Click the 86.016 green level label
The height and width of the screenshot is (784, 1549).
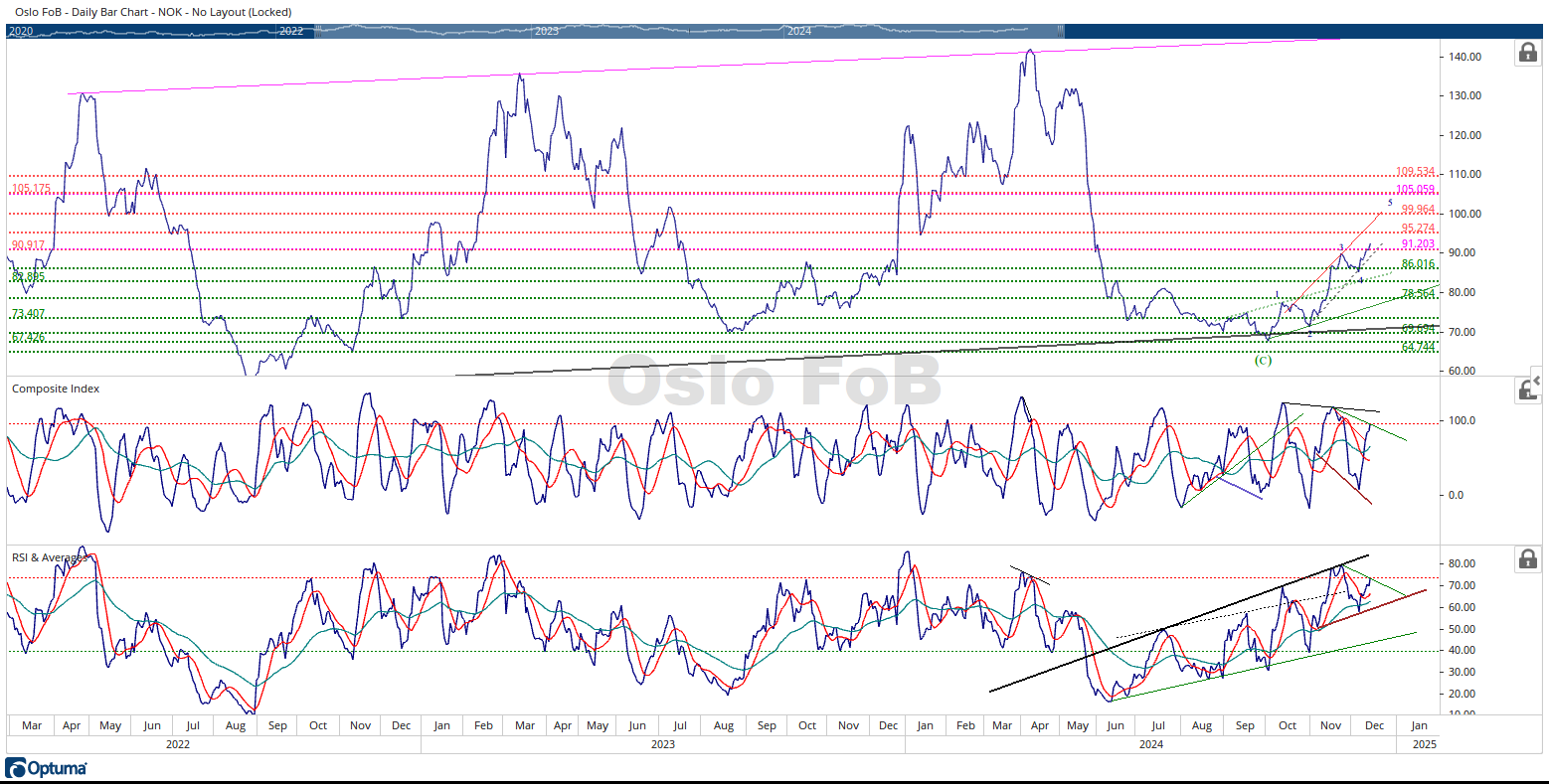pyautogui.click(x=1418, y=264)
